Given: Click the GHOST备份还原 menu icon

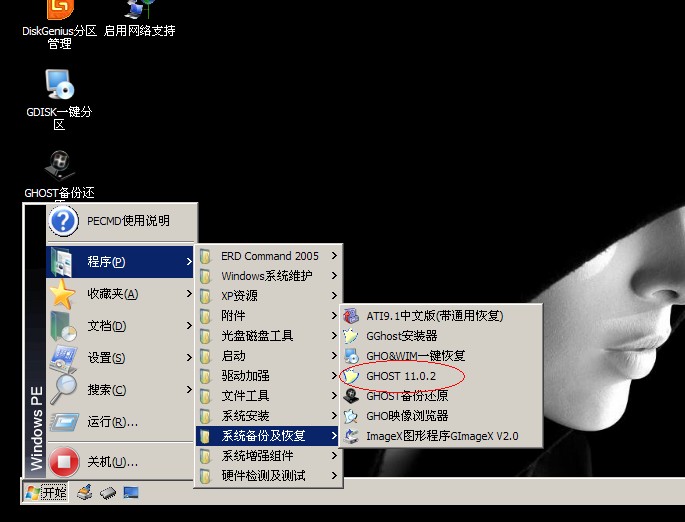Looking at the screenshot, I should 351,396.
